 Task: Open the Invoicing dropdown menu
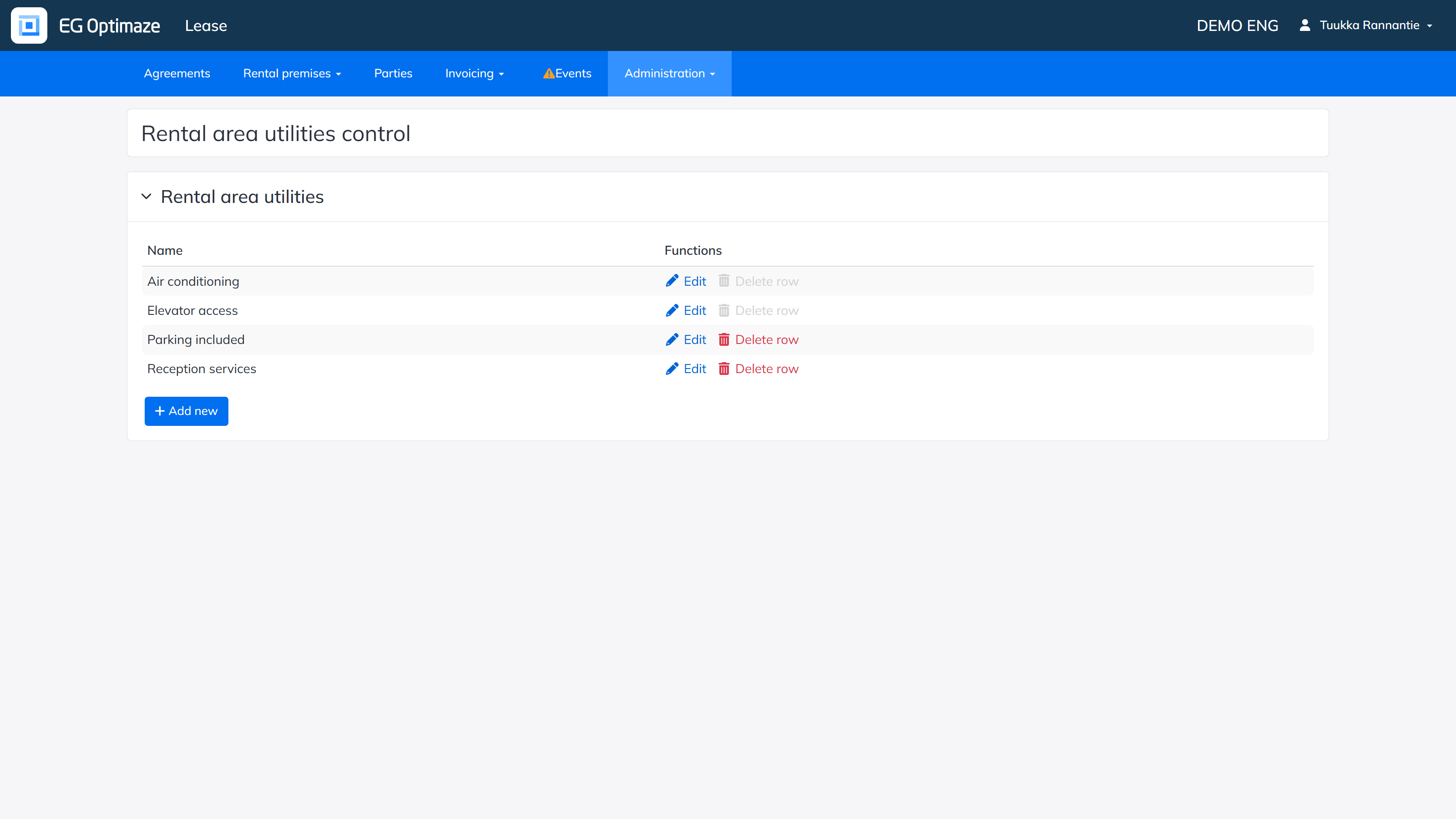point(474,73)
